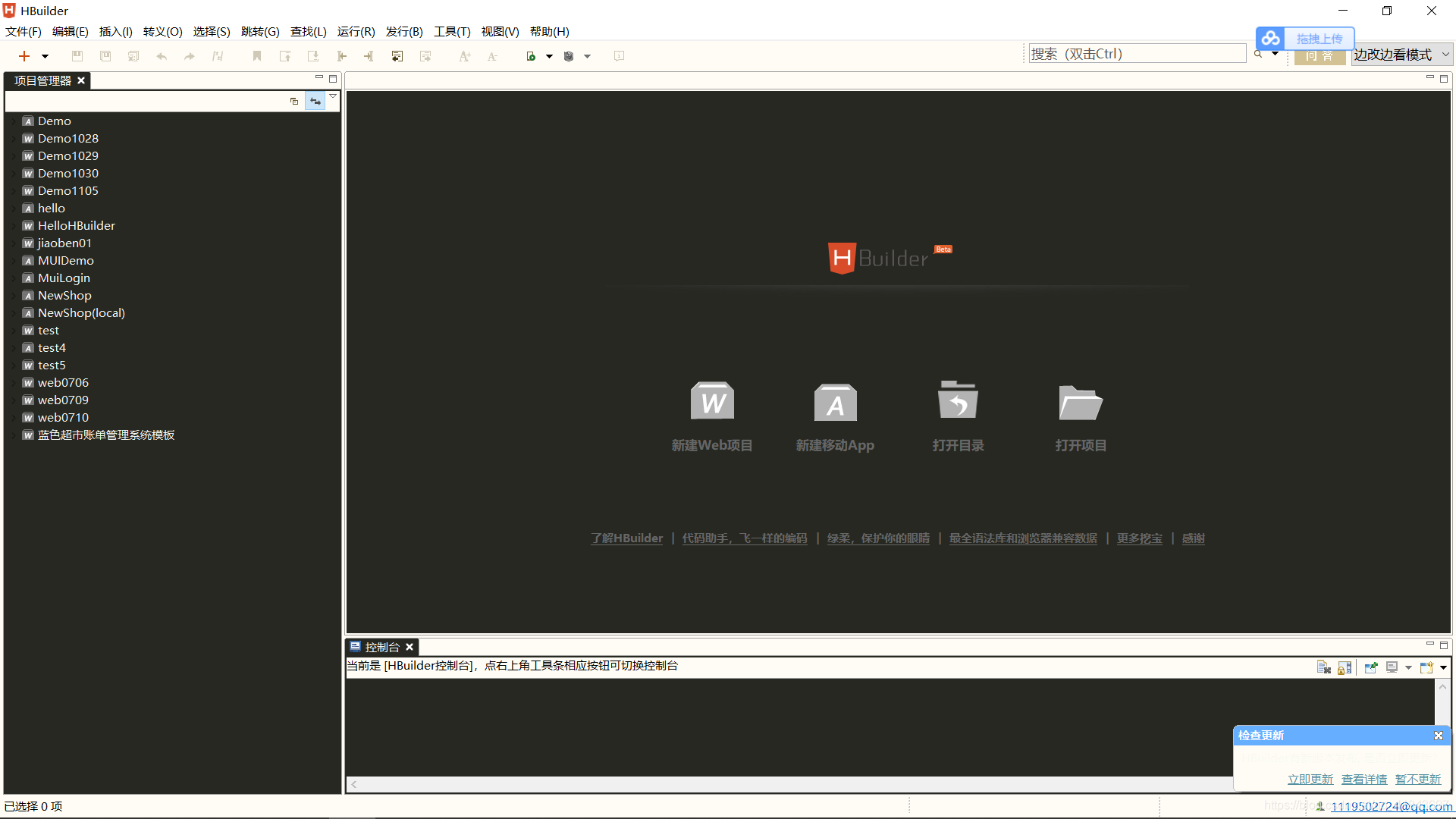The width and height of the screenshot is (1456, 819).
Task: Click the clear console icon
Action: pyautogui.click(x=1323, y=667)
